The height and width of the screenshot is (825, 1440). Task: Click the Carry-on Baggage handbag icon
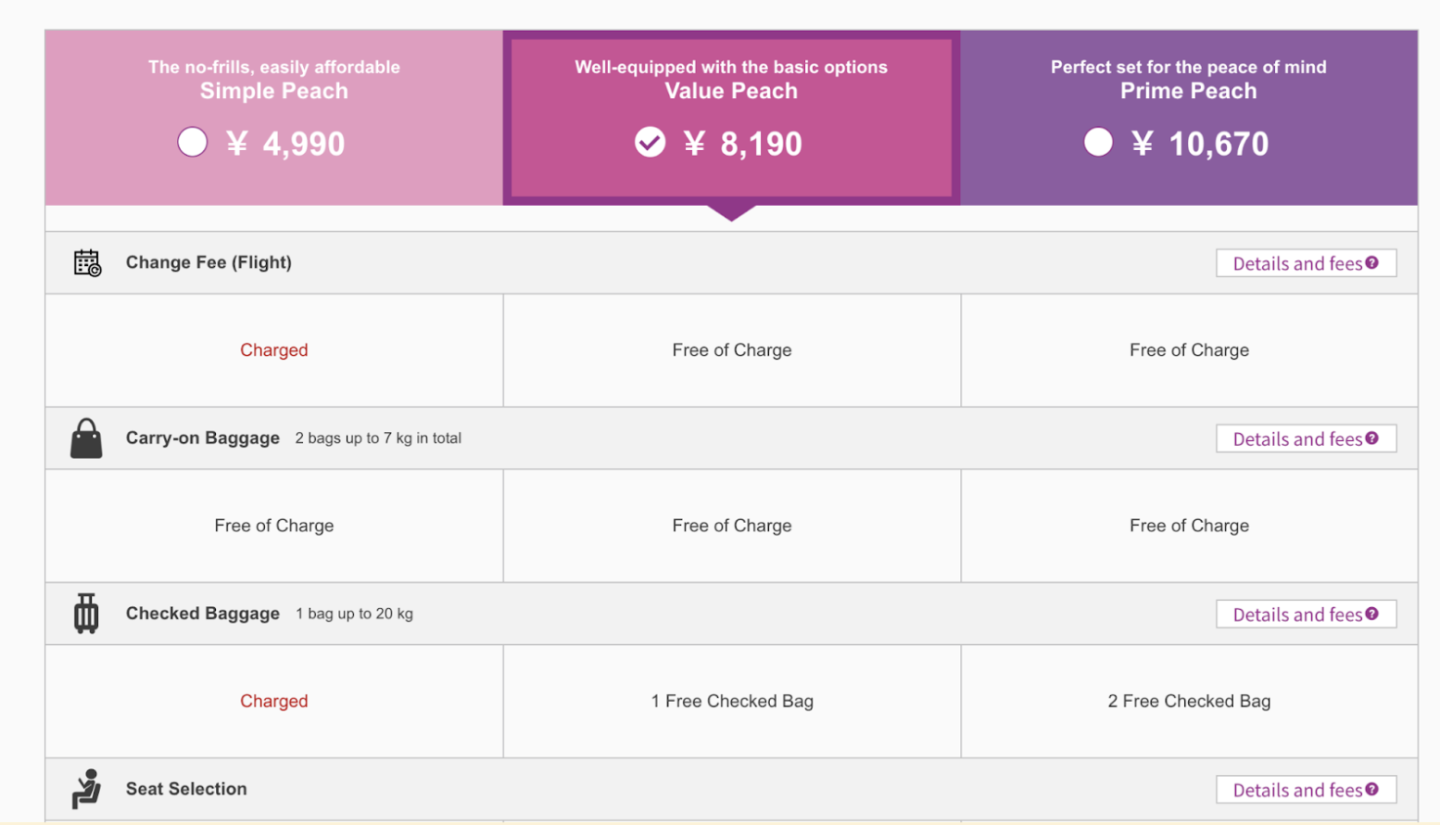[x=87, y=439]
